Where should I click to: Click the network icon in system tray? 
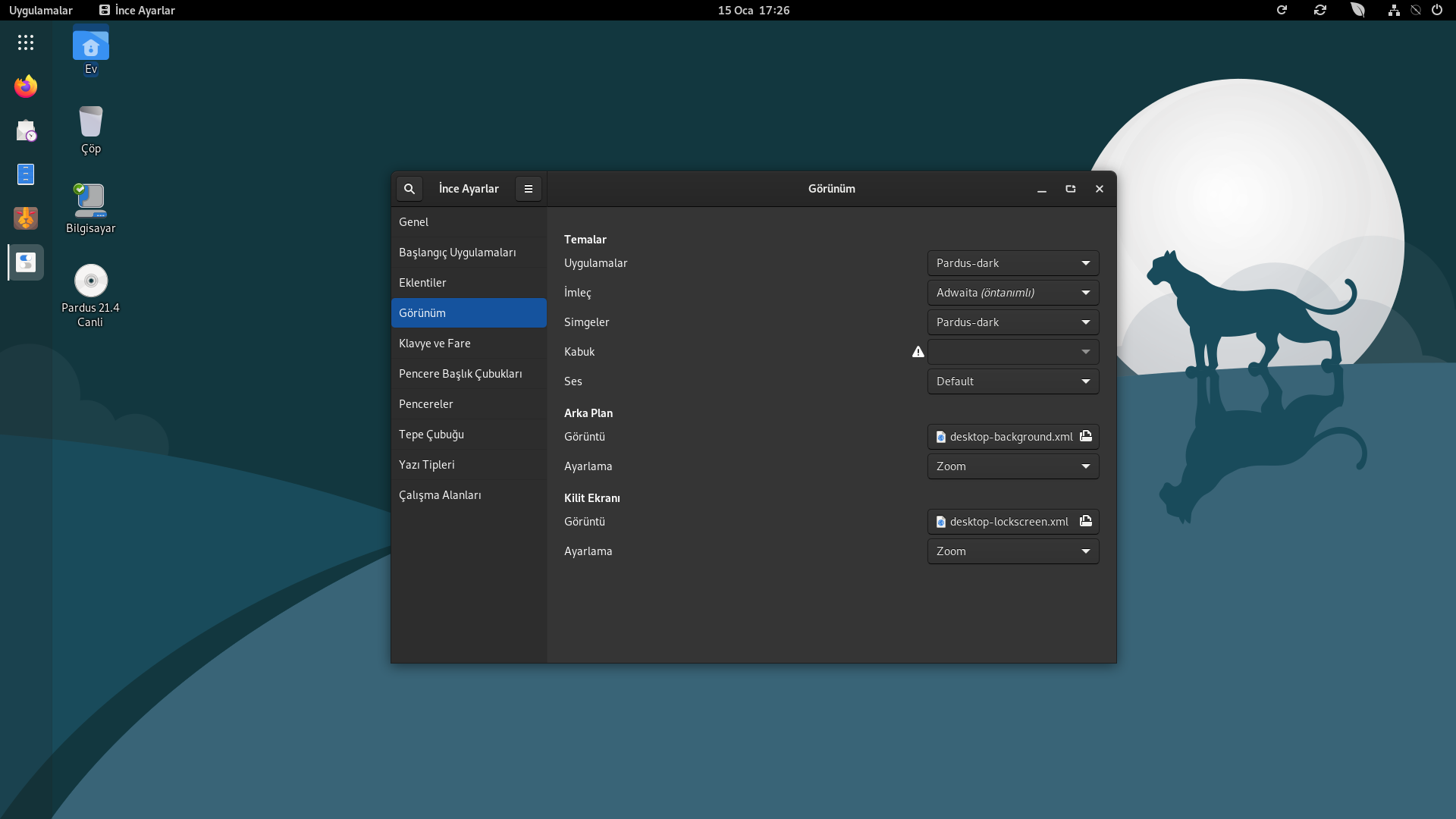(1394, 10)
